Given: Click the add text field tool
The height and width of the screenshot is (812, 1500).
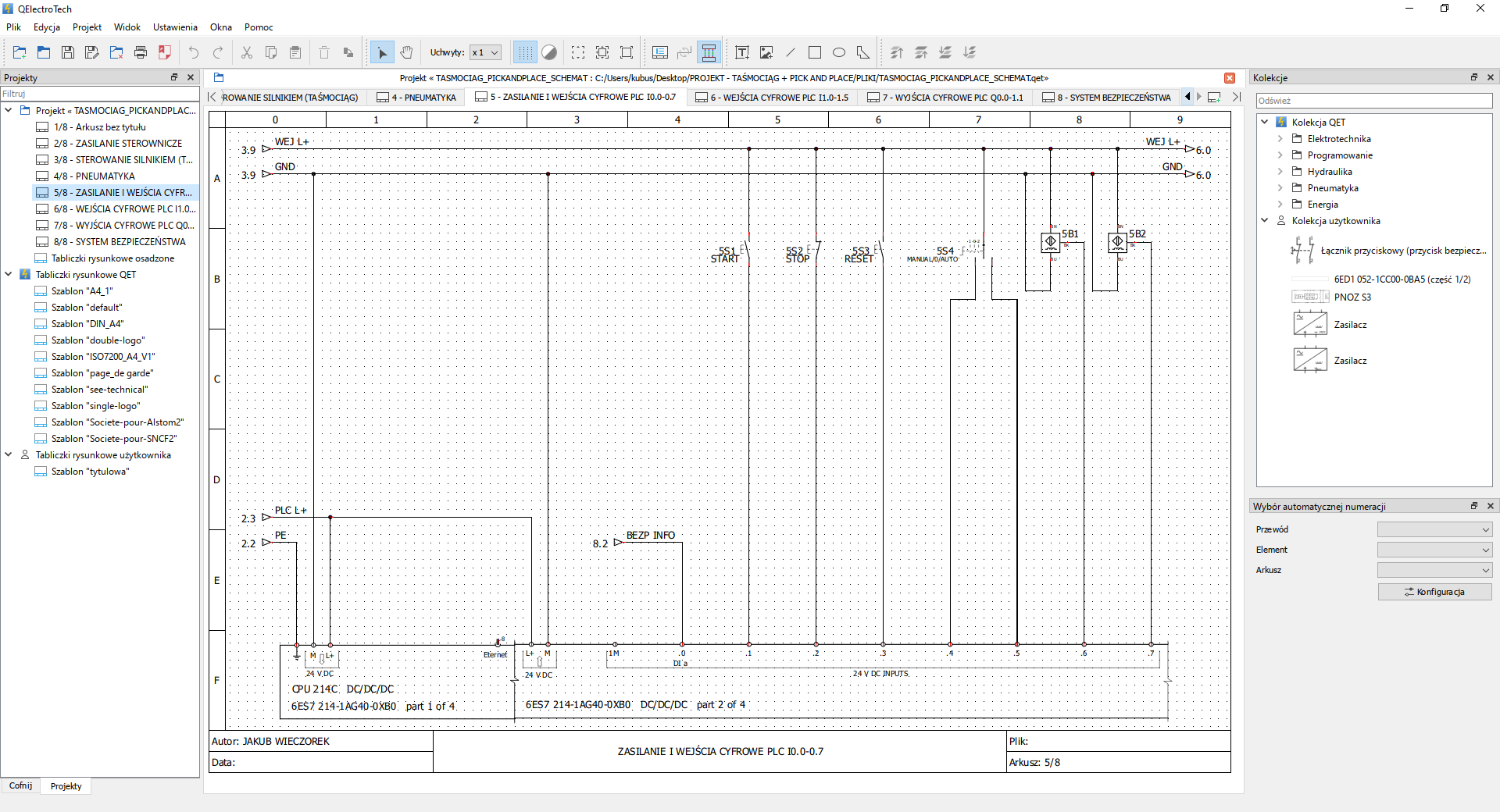Looking at the screenshot, I should (742, 52).
